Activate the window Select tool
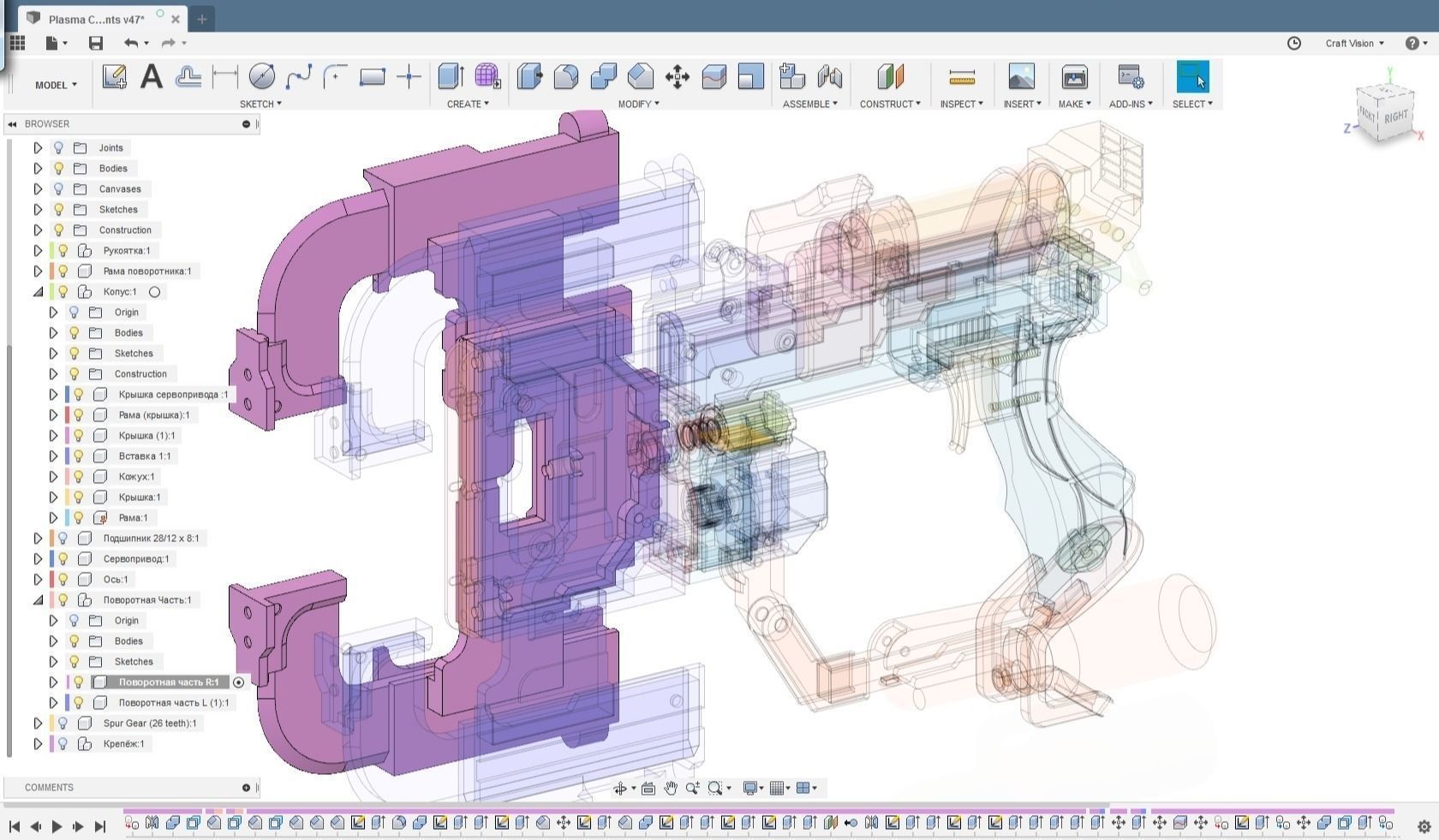The image size is (1439, 840). point(1192,77)
